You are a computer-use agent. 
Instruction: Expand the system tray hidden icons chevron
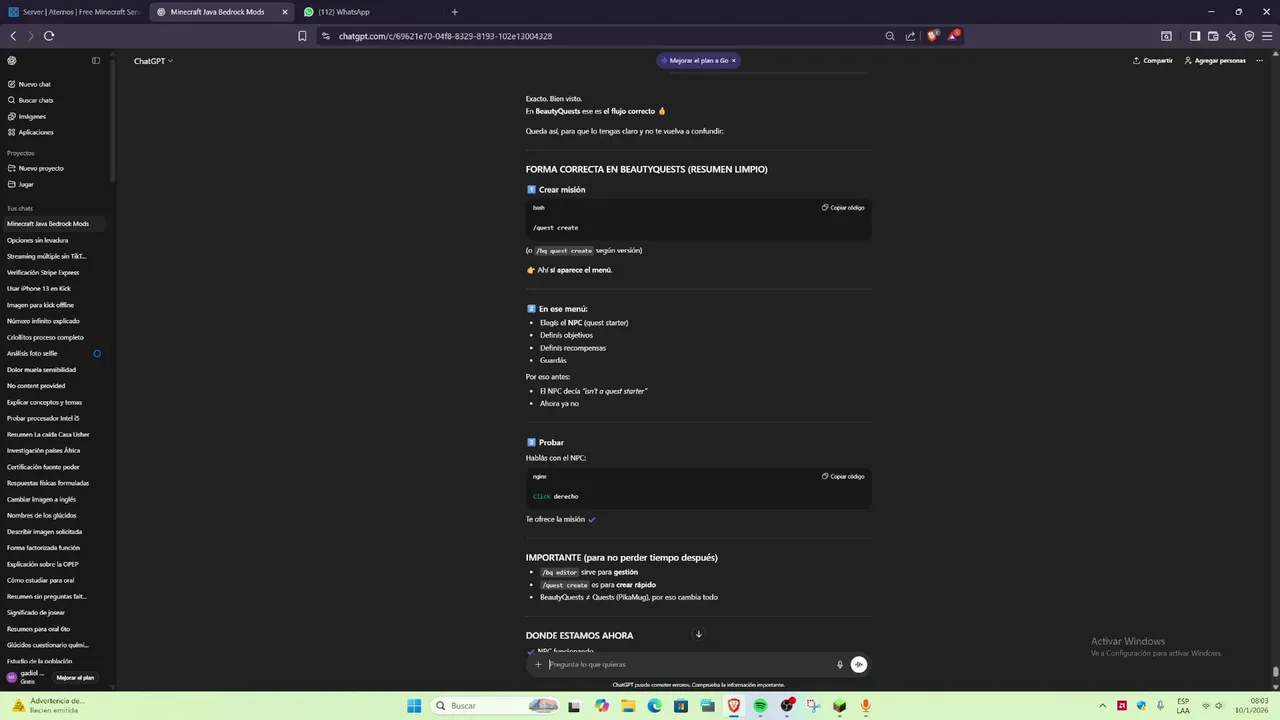pyautogui.click(x=1103, y=706)
